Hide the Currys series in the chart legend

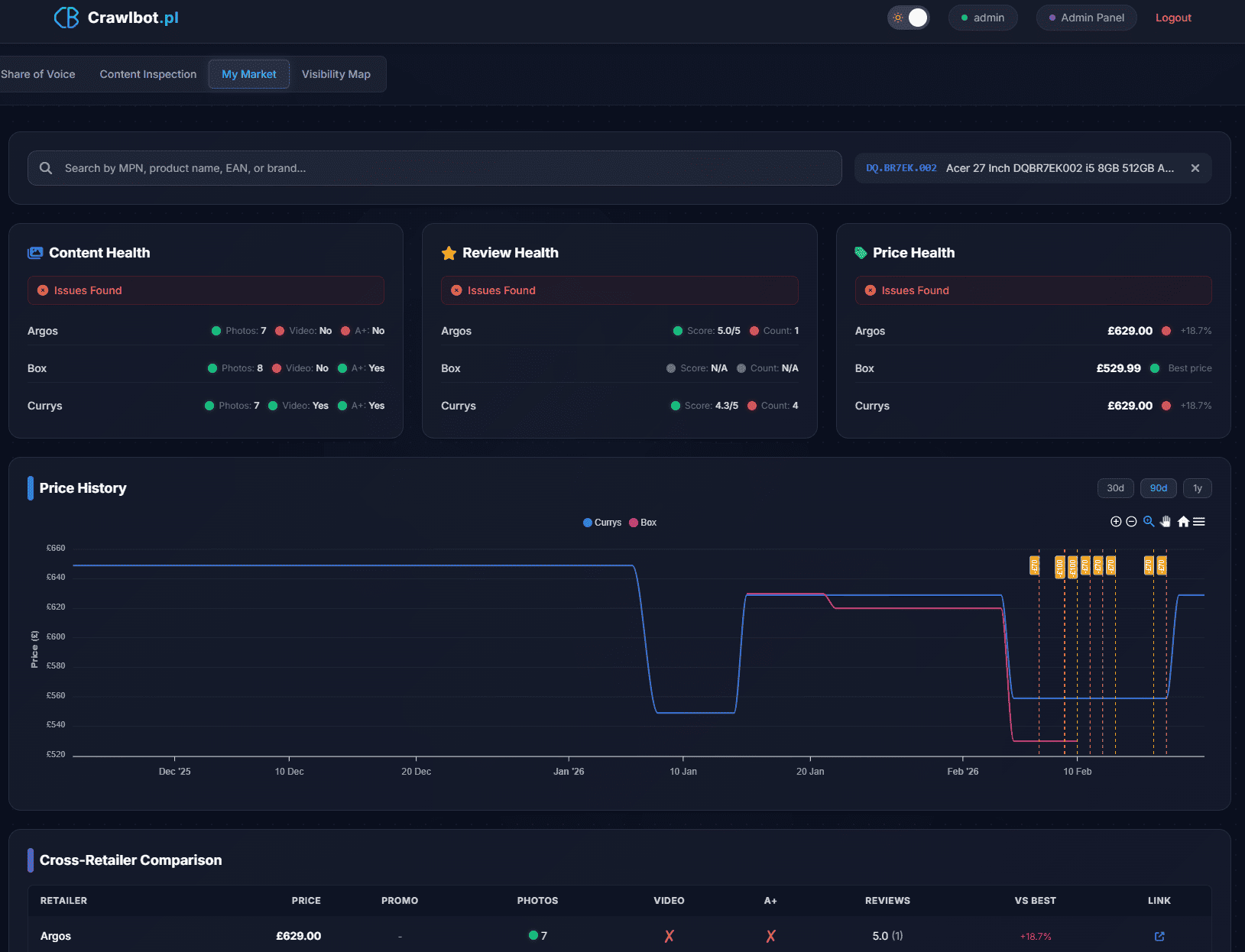point(602,522)
